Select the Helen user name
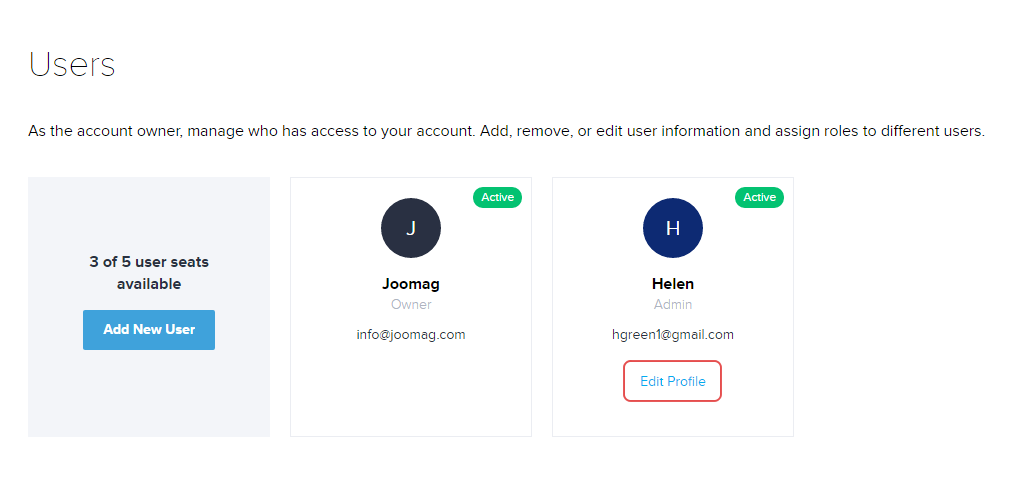 coord(672,284)
